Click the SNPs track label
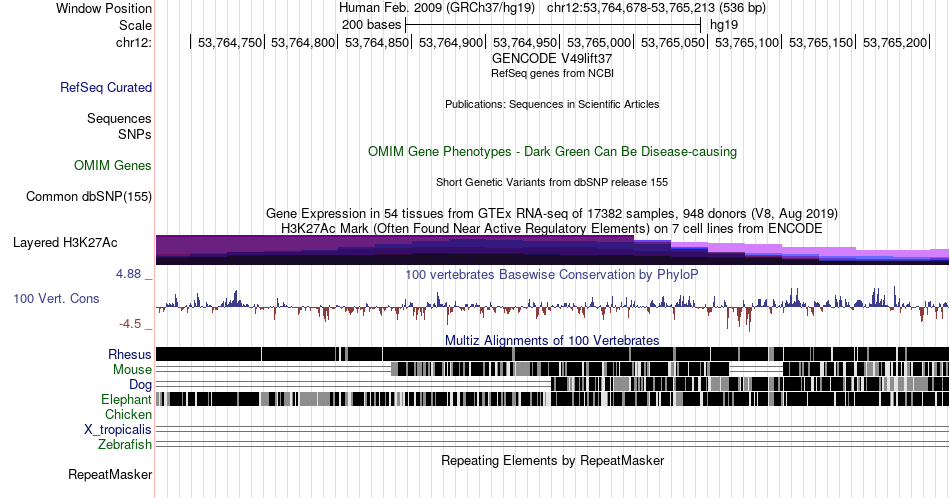The width and height of the screenshot is (950, 498). (135, 134)
